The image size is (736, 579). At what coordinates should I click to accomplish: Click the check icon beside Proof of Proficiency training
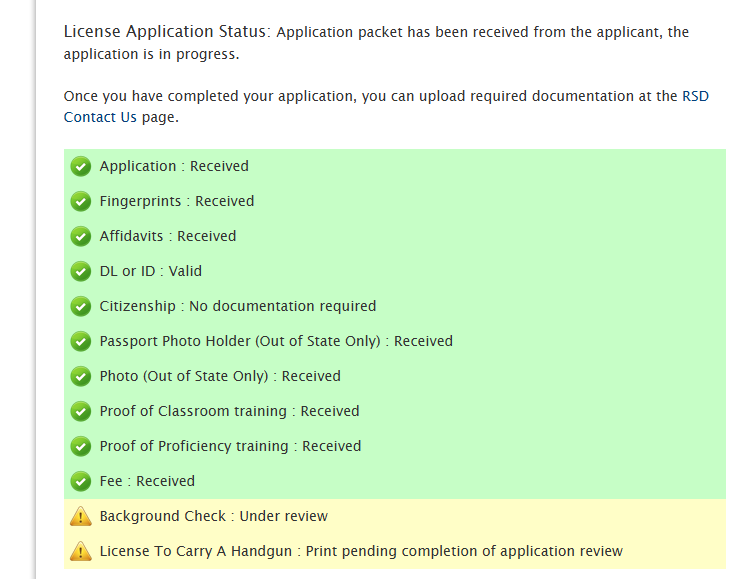[x=81, y=447]
